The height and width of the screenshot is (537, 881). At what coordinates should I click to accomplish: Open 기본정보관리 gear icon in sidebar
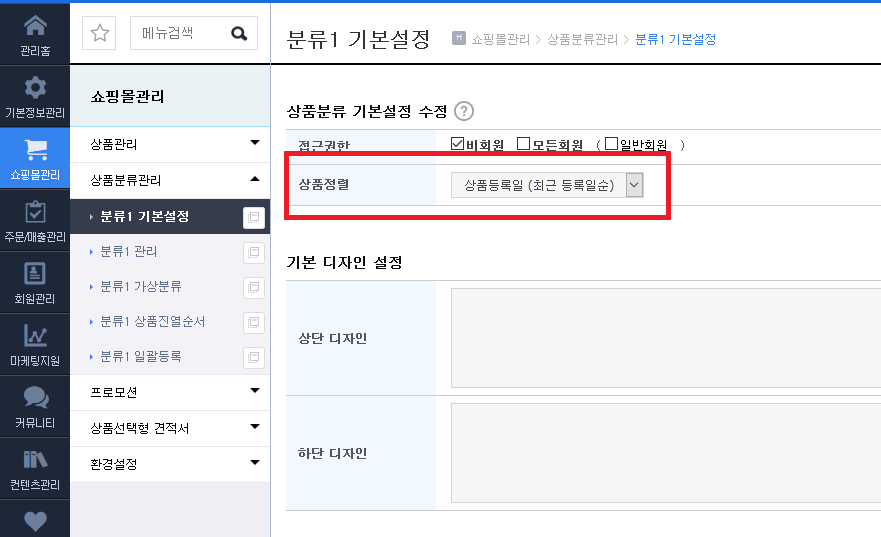coord(35,88)
